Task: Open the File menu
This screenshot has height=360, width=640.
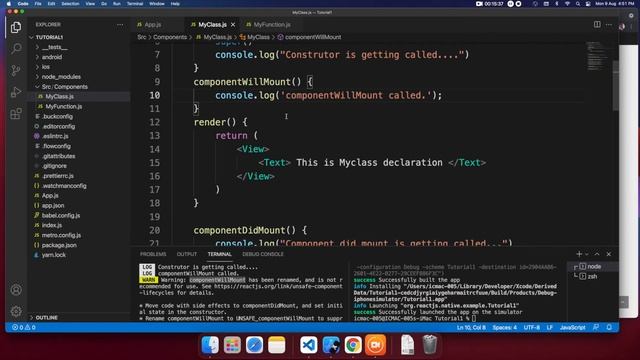Action: 38,4
